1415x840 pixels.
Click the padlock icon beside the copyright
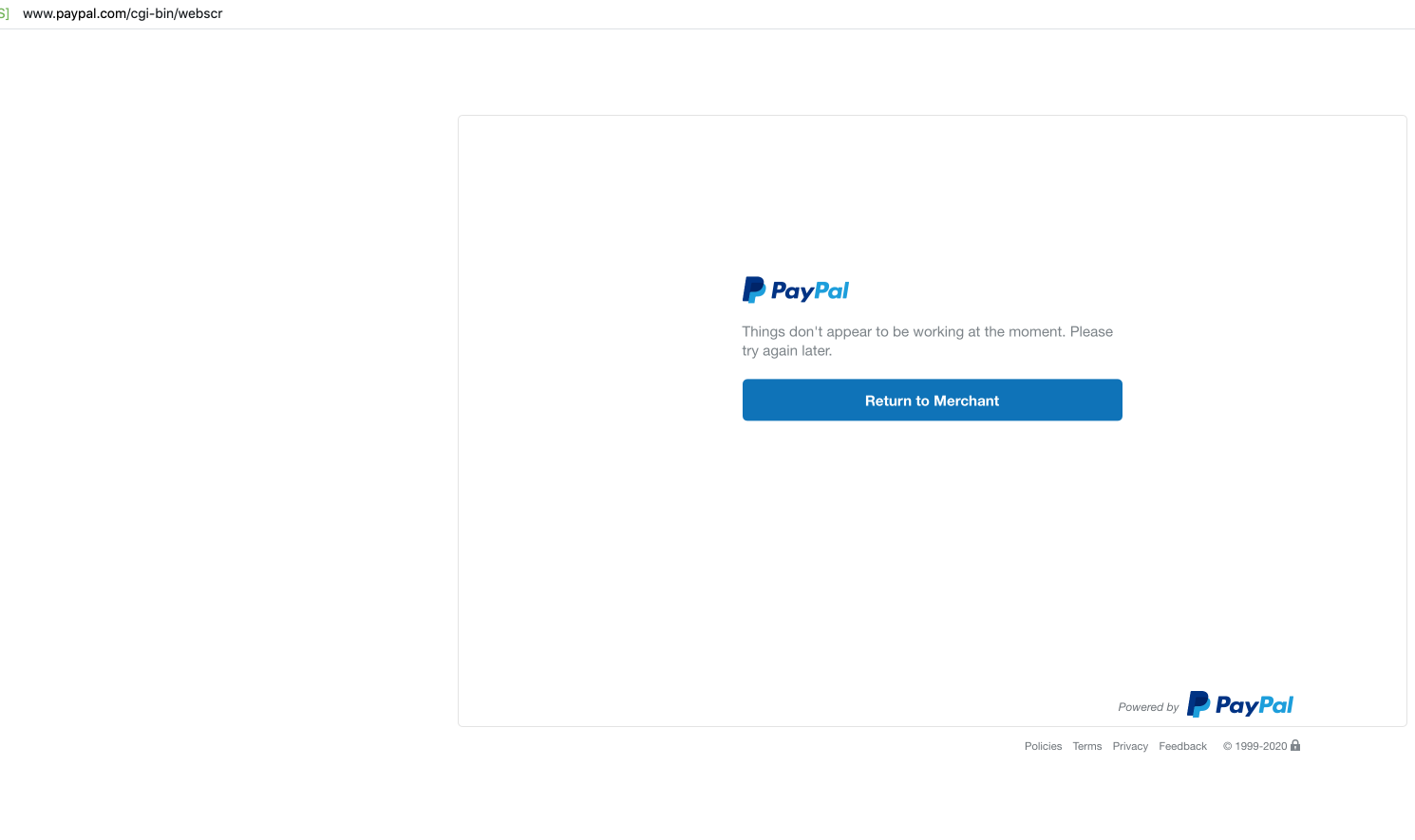[1295, 745]
